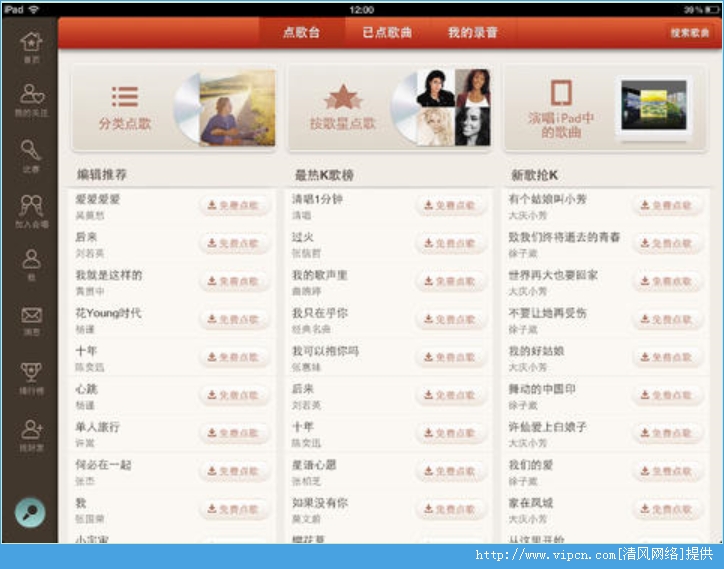Click 免费点歌 for 我就是这样的
The image size is (724, 569).
point(234,281)
